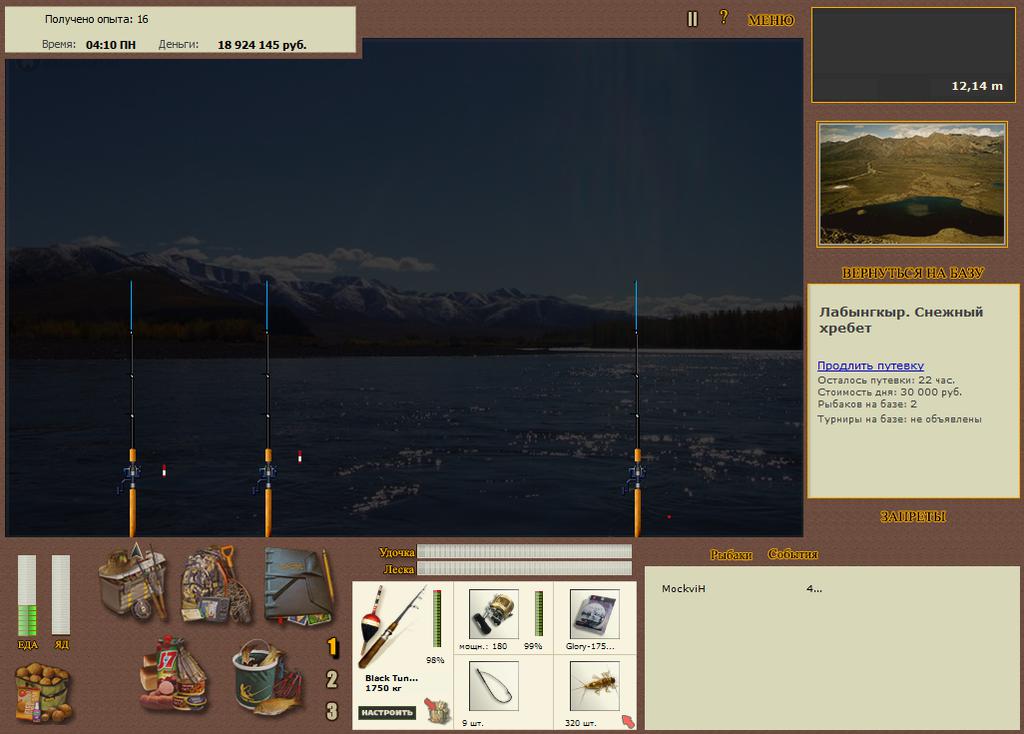Click the hook thumbnail labeled 9 шт.
The height and width of the screenshot is (734, 1024).
494,686
